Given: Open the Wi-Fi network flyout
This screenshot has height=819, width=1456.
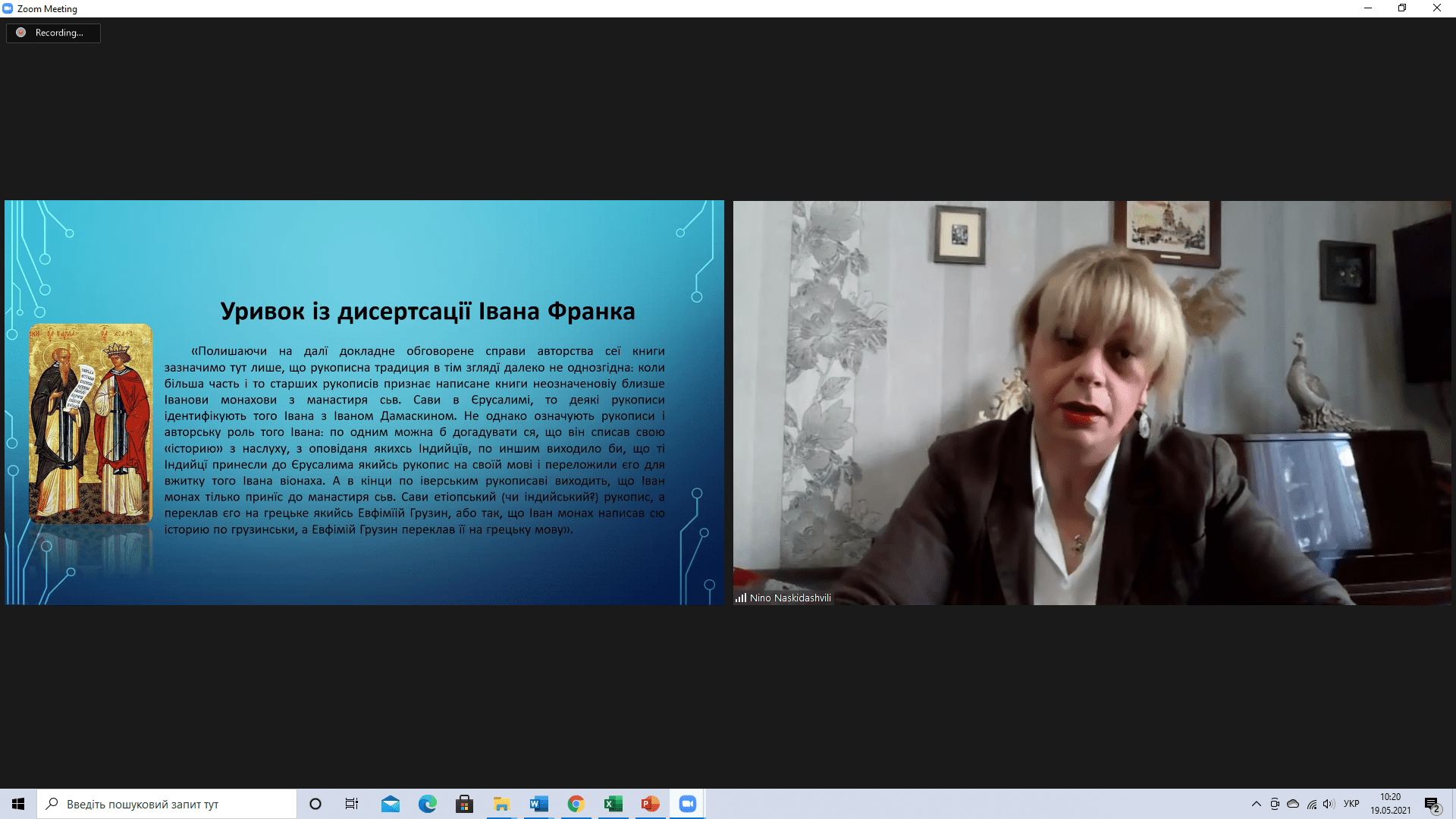Looking at the screenshot, I should click(1311, 804).
